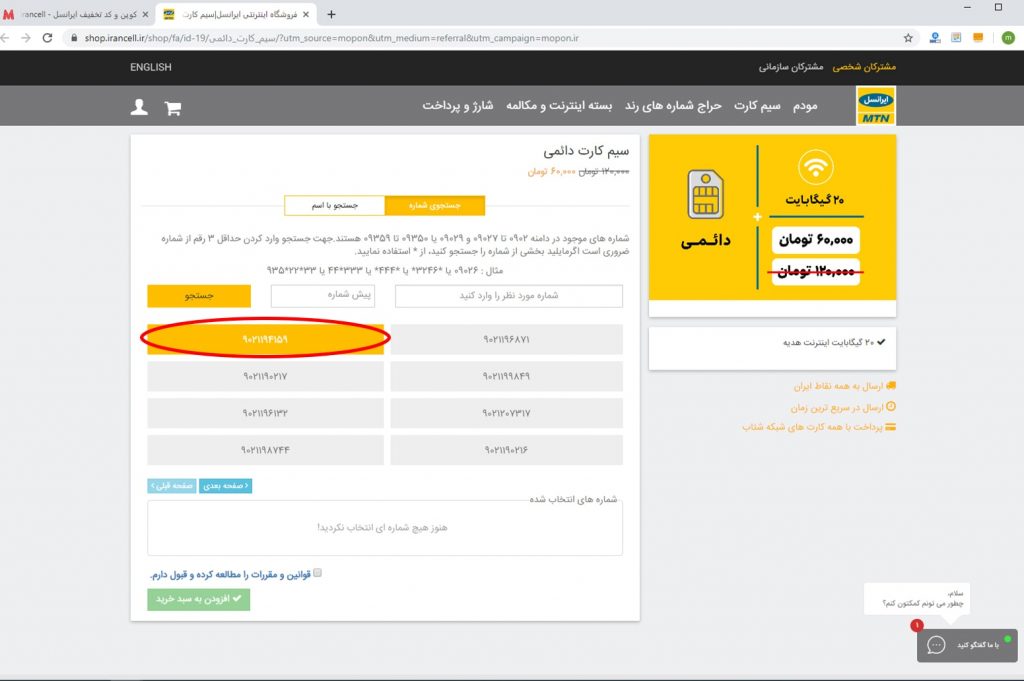Click the browser forward arrow

(25, 38)
